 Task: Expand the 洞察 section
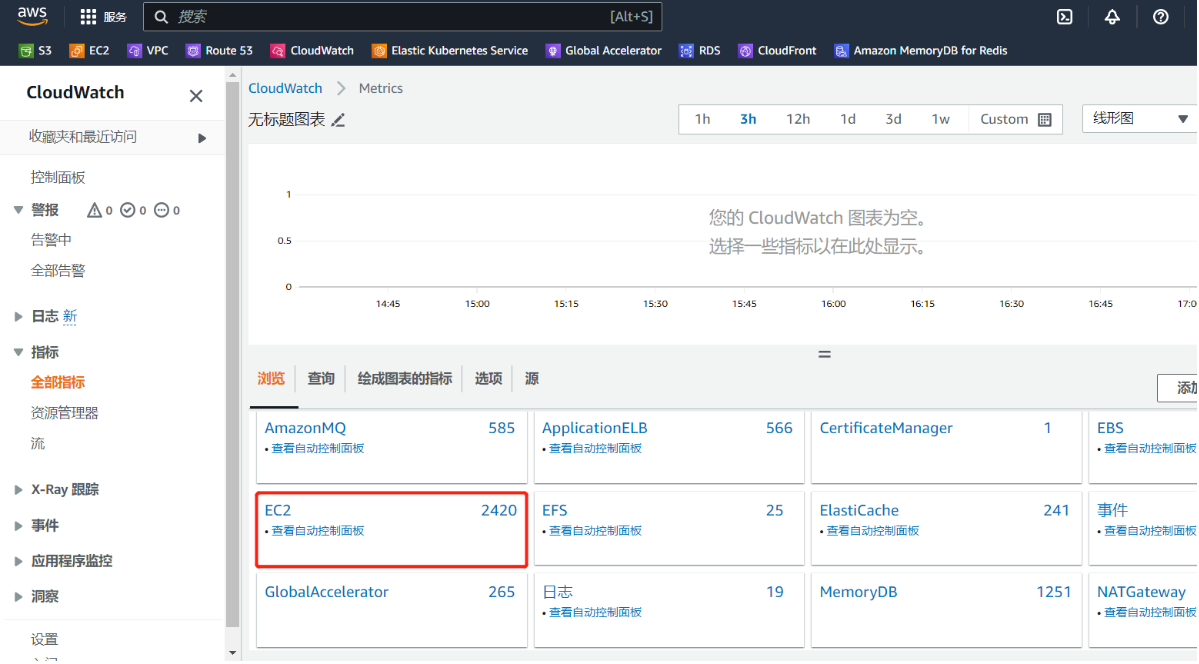18,597
